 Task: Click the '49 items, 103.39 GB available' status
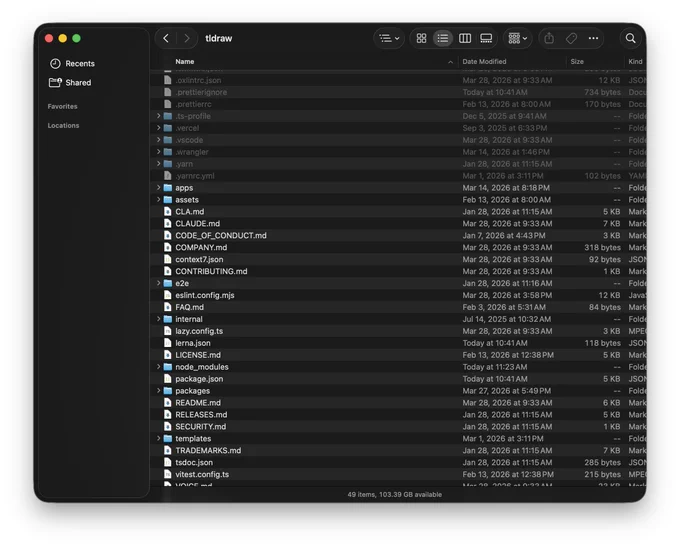395,494
